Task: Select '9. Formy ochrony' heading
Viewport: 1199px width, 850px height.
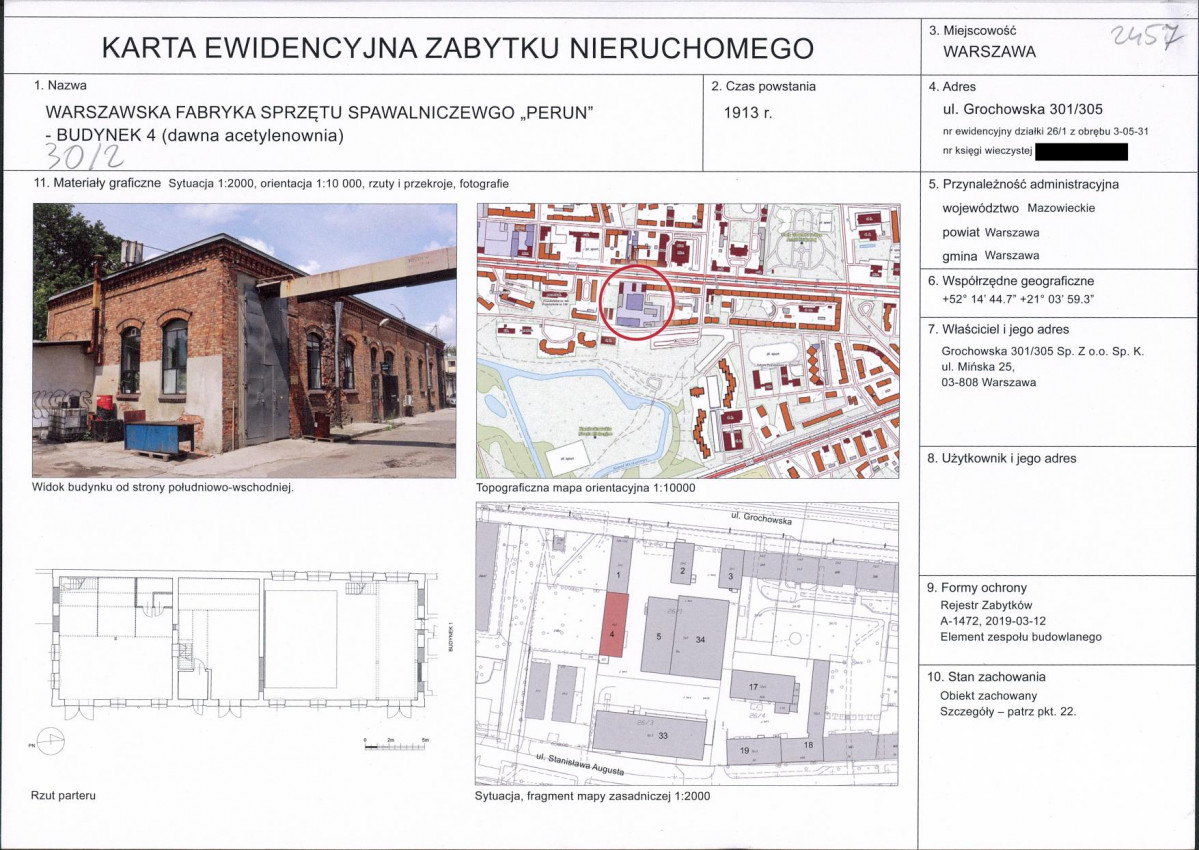Action: (x=976, y=588)
